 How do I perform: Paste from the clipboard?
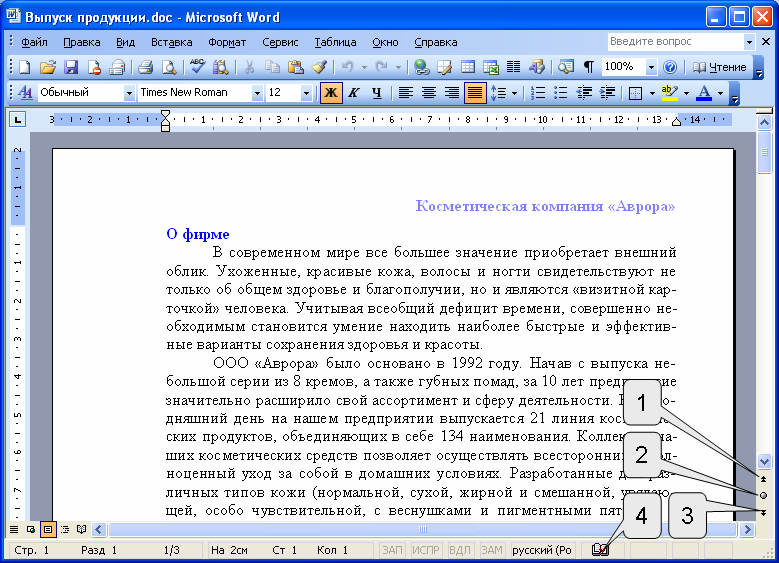point(296,67)
